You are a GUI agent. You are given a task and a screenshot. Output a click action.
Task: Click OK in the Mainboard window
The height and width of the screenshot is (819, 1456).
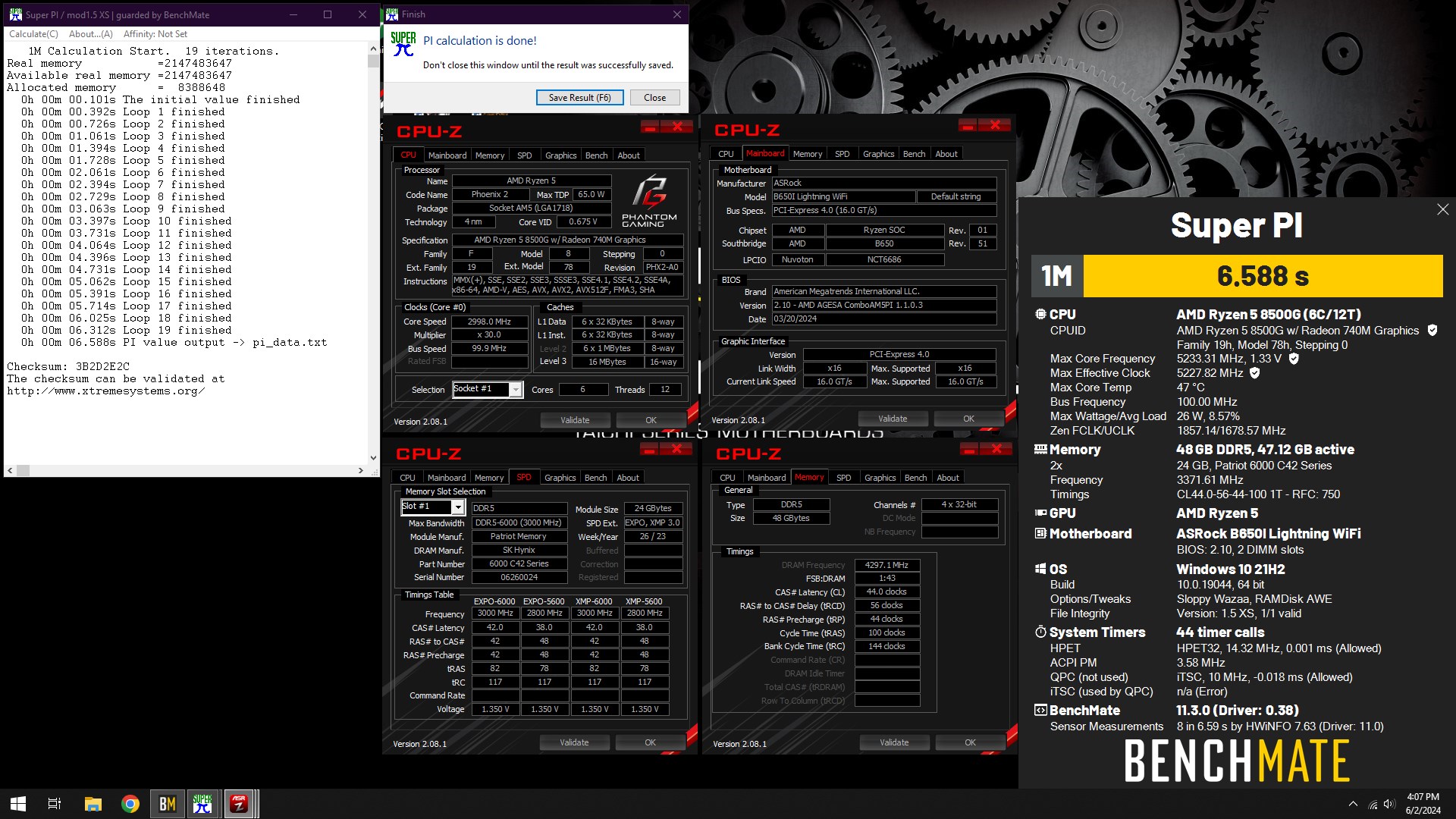click(968, 419)
